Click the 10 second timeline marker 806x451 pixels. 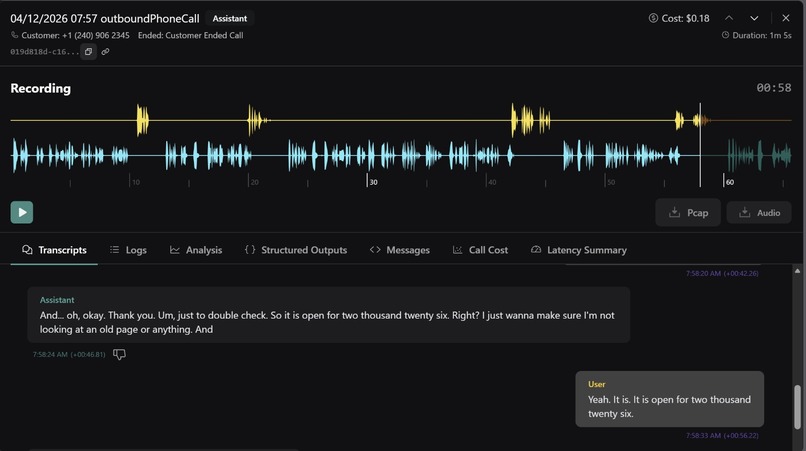(x=135, y=182)
